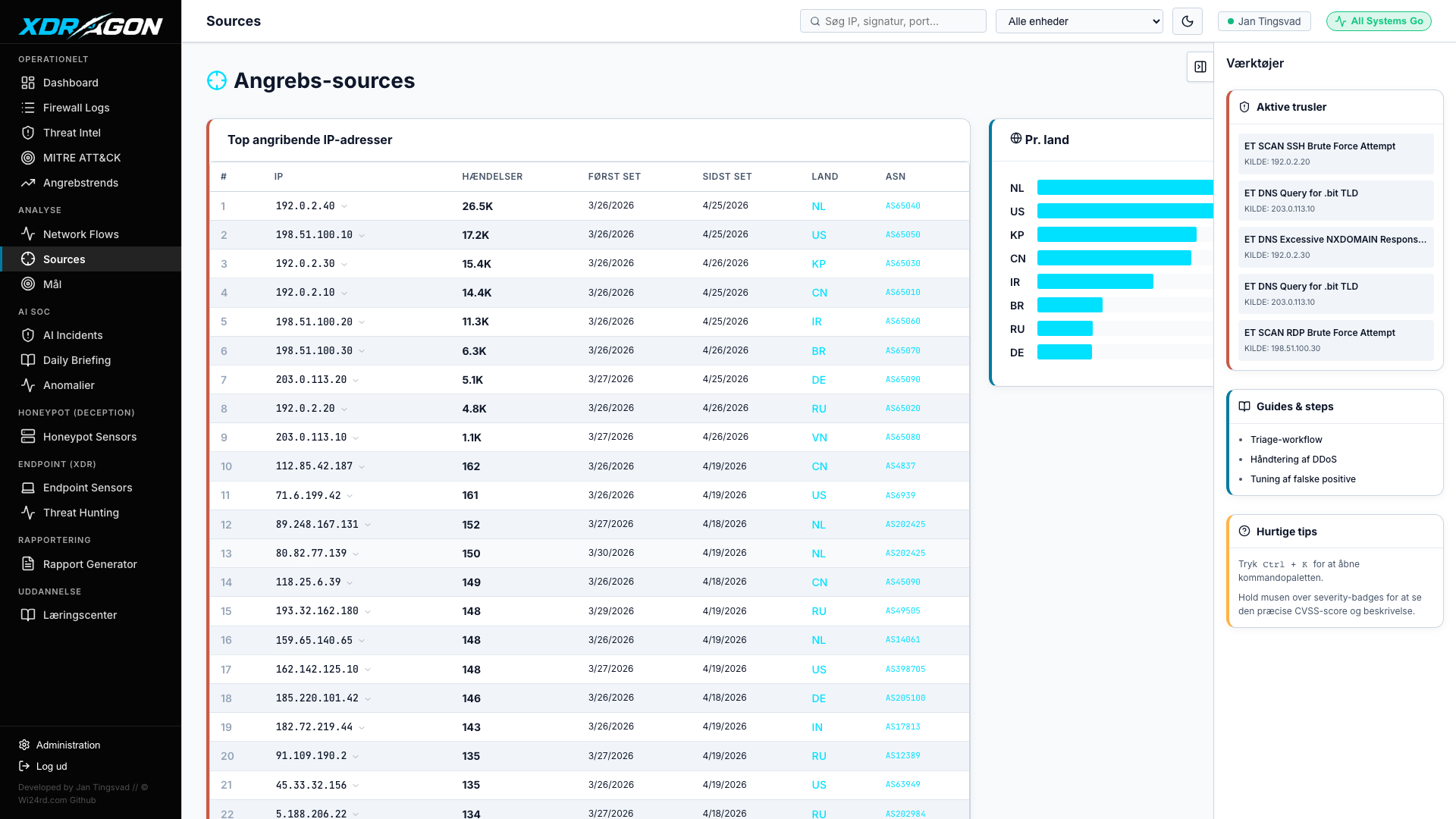Open the Network Flows page
Viewport: 1456px width, 819px height.
[90, 234]
